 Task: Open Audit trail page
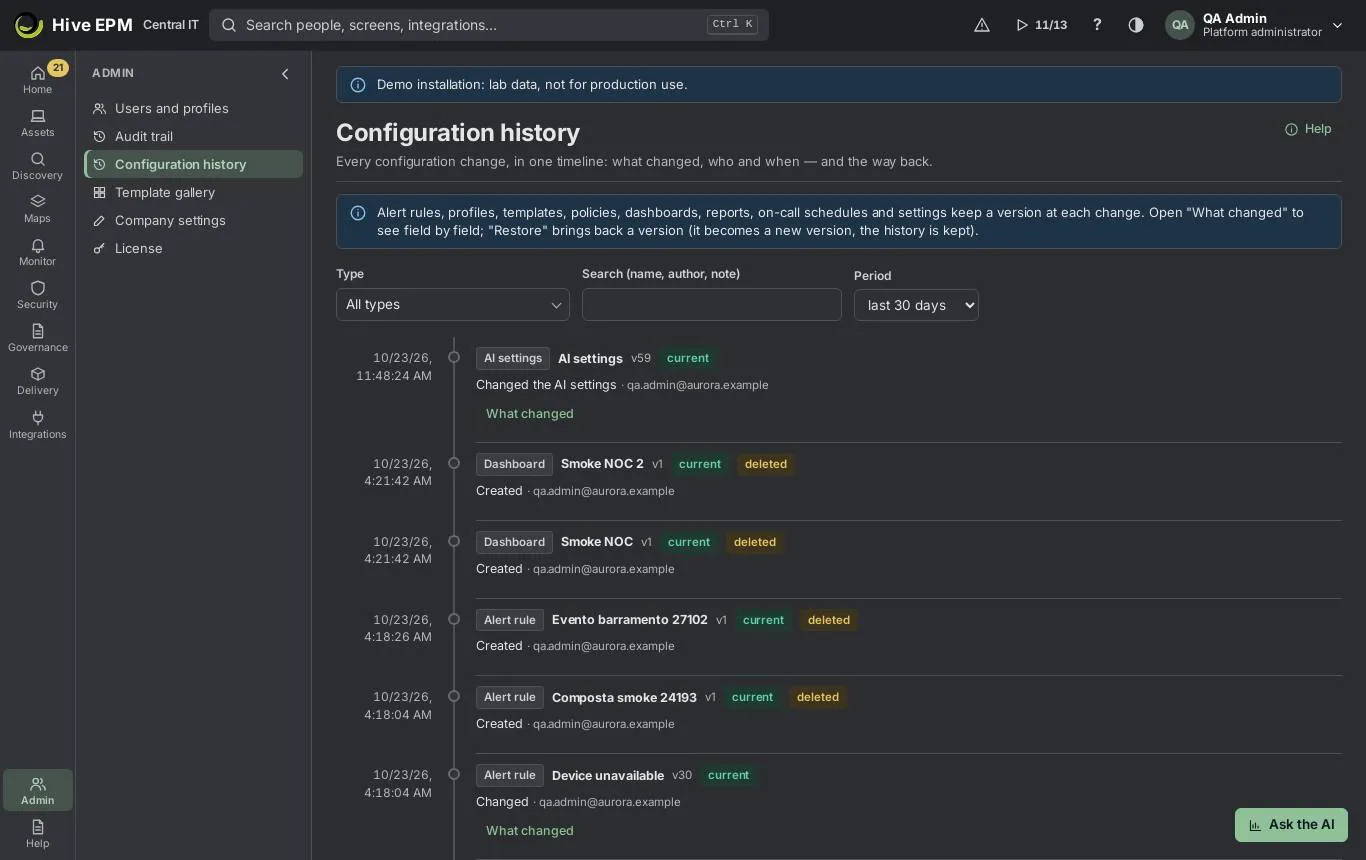point(194,136)
